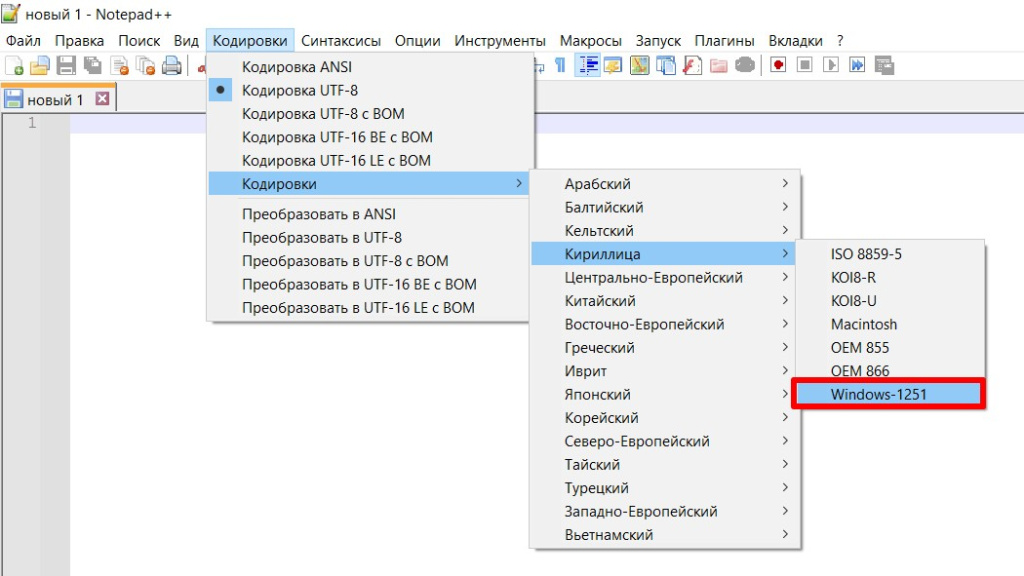The height and width of the screenshot is (576, 1024).
Task: Click the New file toolbar icon
Action: point(15,66)
